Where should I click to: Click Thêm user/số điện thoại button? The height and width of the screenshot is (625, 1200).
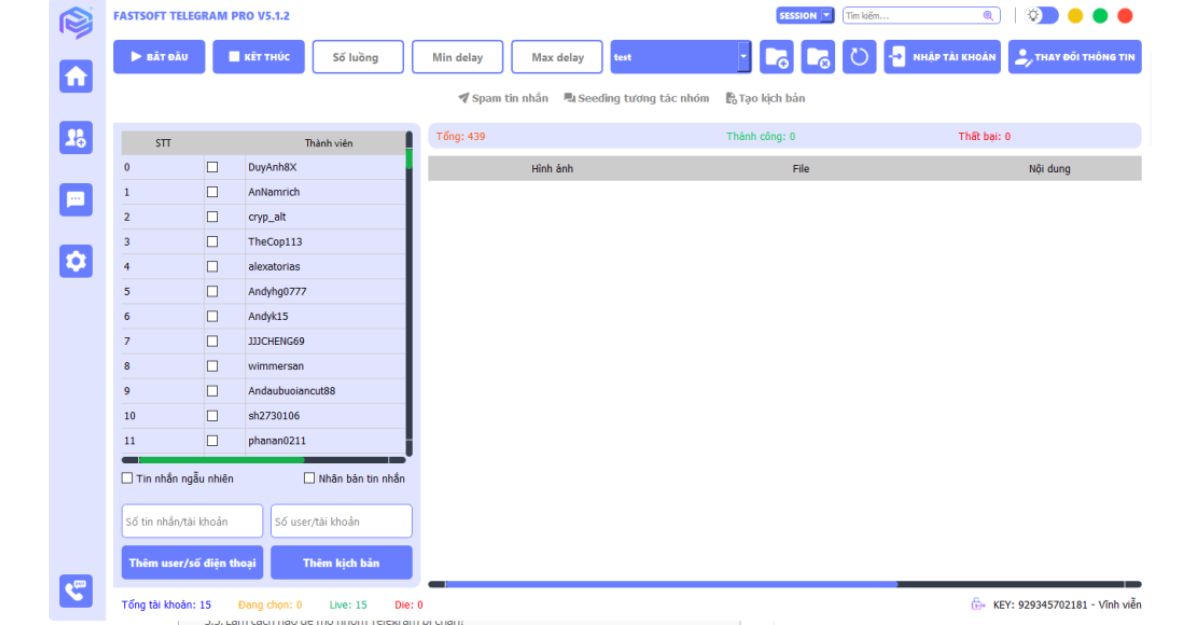pos(192,563)
